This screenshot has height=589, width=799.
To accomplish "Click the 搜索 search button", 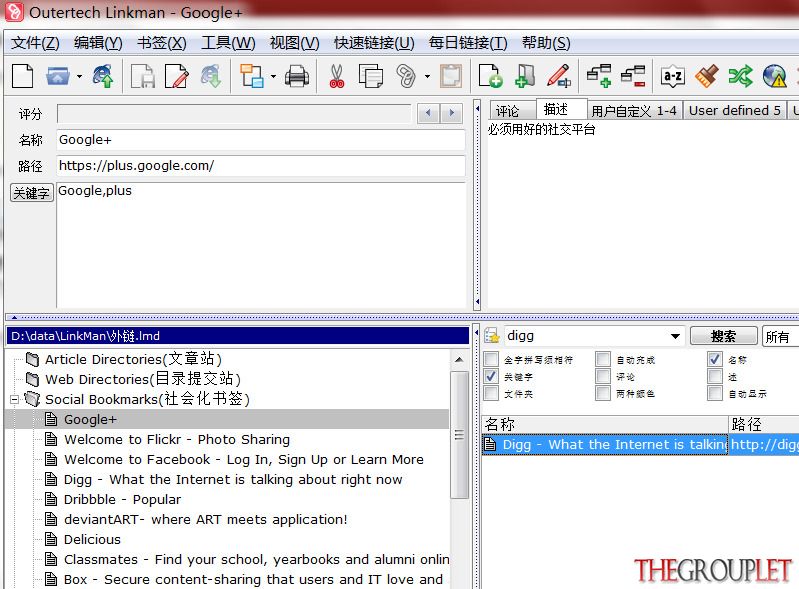I will pyautogui.click(x=723, y=336).
